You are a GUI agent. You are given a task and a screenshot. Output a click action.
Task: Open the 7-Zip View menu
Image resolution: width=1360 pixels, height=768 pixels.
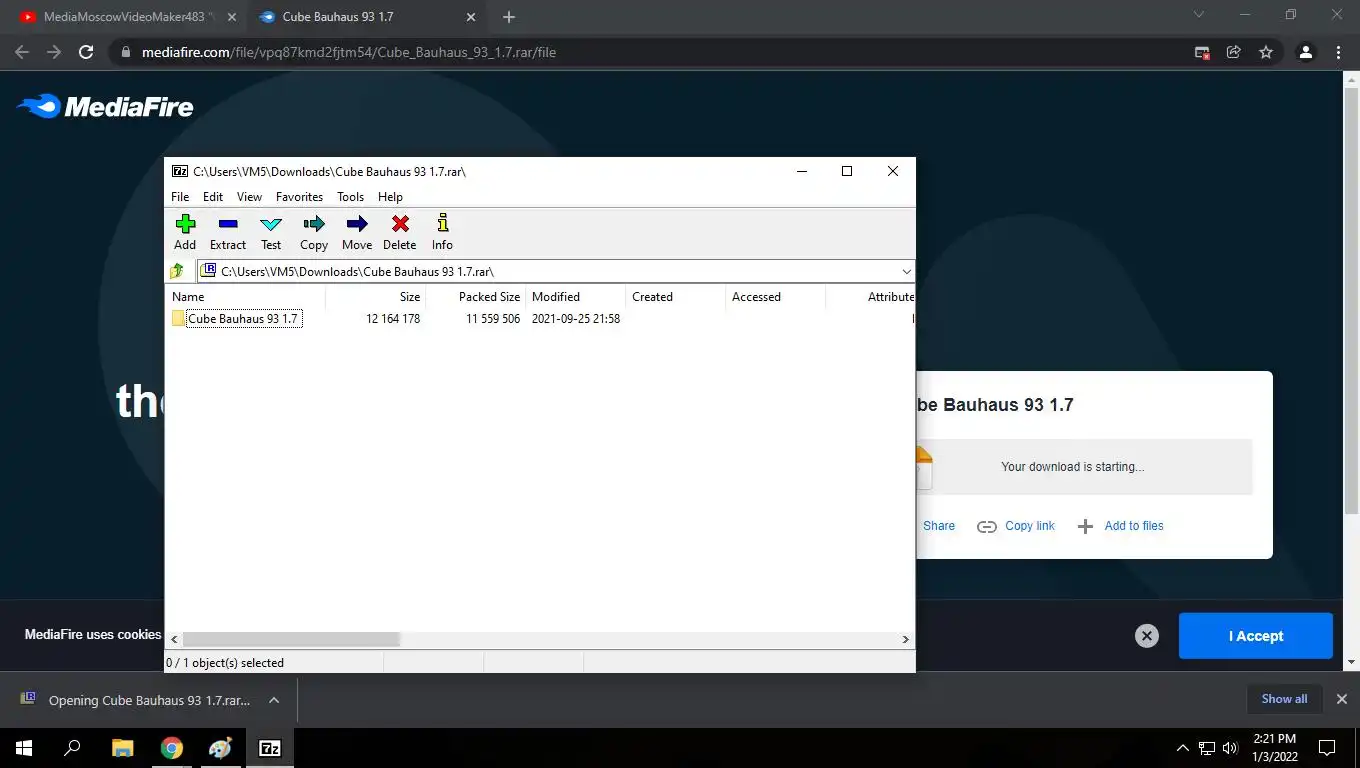tap(249, 197)
